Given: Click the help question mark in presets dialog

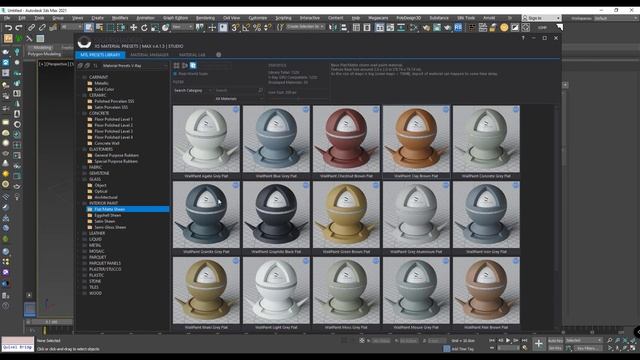Looking at the screenshot, I should point(523,38).
